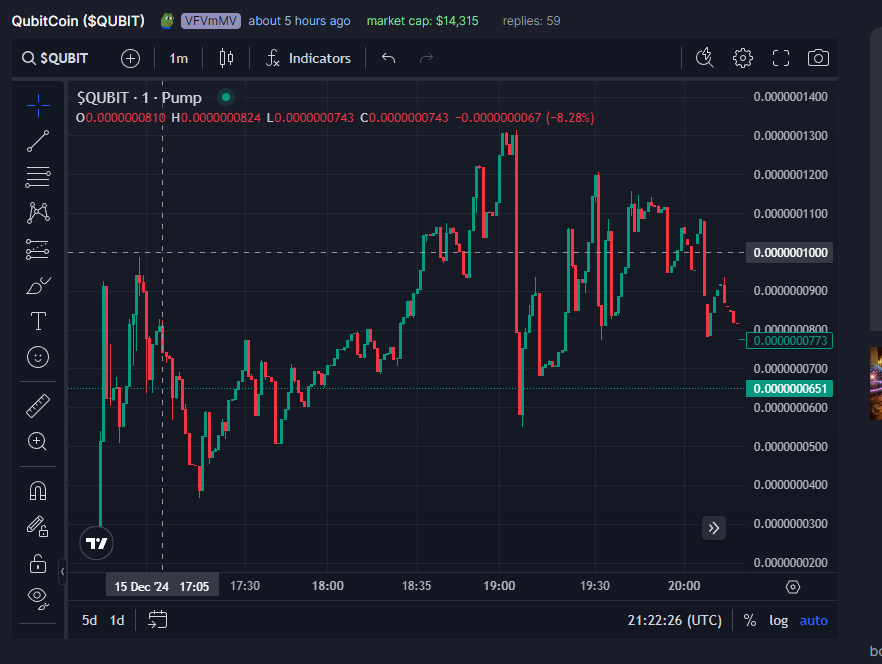This screenshot has height=664, width=882.
Task: Click the TradingView logo badge
Action: tap(96, 543)
